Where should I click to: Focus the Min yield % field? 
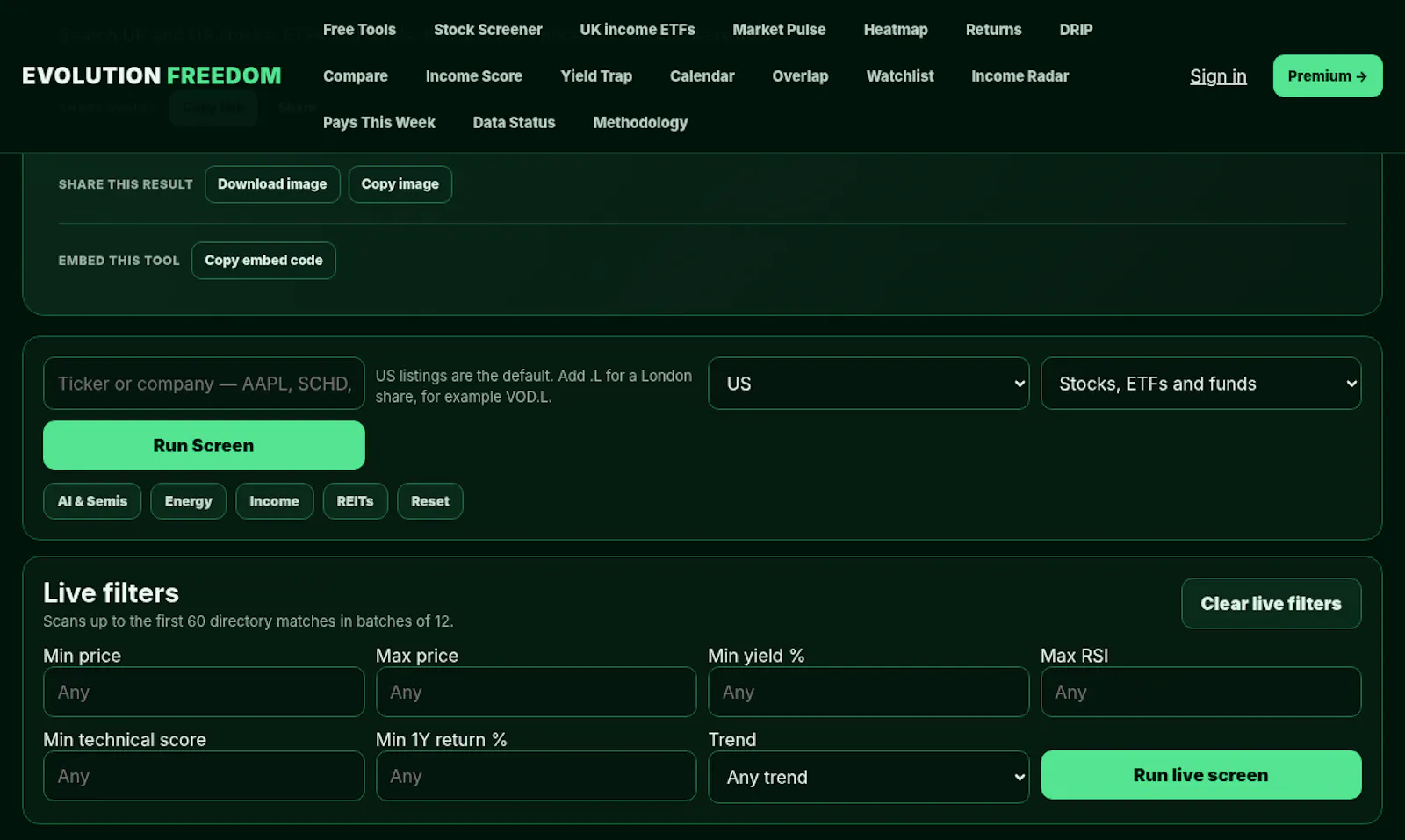click(x=868, y=692)
